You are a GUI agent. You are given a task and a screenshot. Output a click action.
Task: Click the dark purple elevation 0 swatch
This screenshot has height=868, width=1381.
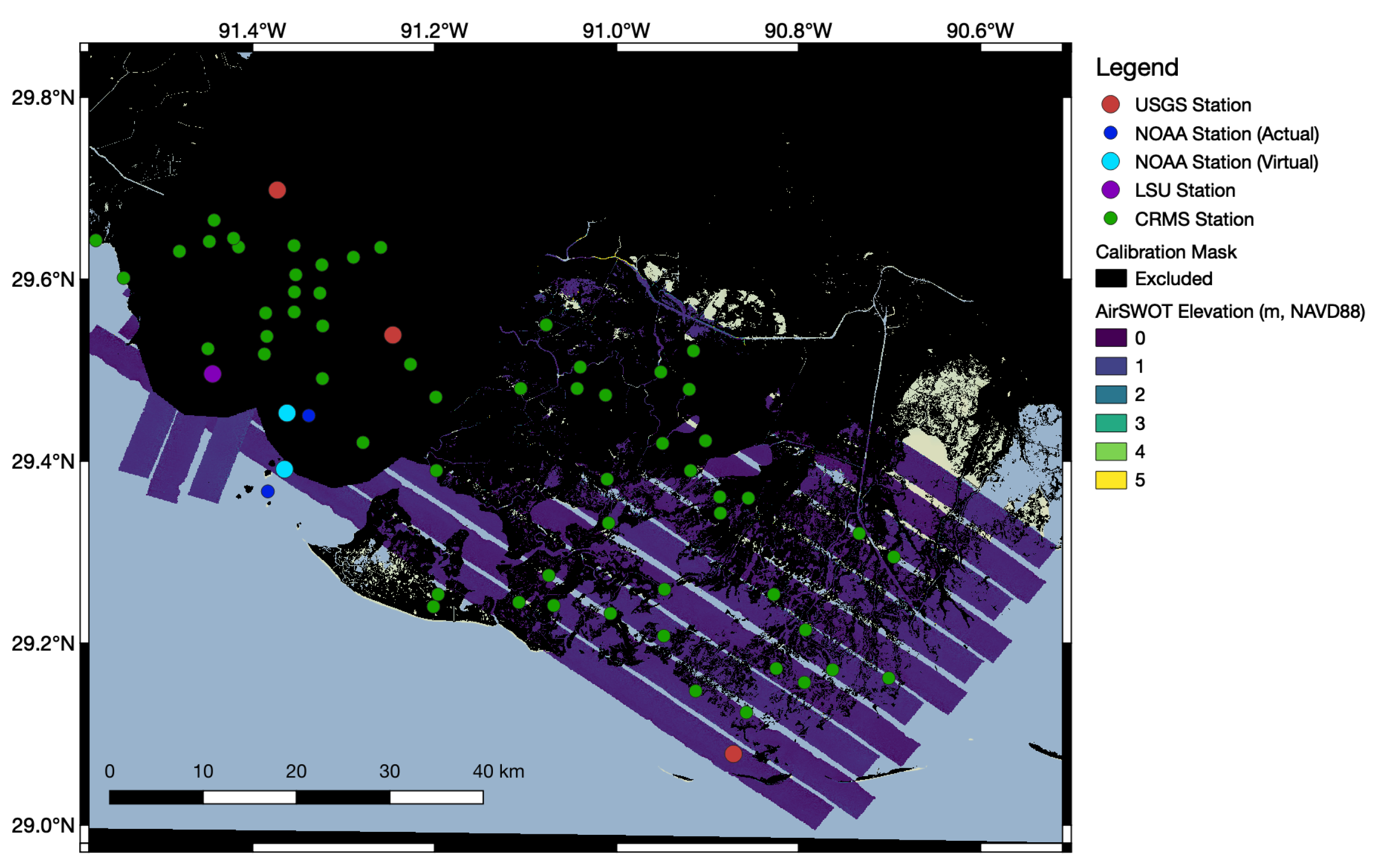(1111, 338)
